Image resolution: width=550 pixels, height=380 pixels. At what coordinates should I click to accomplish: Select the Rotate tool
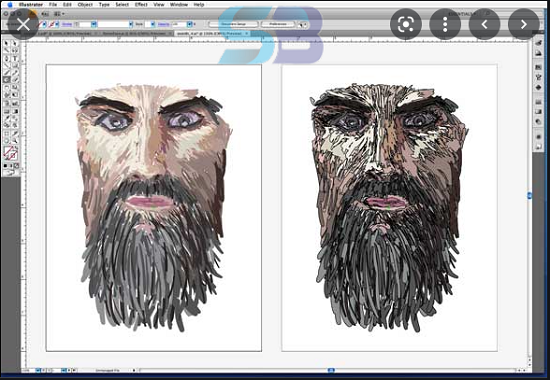point(6,88)
